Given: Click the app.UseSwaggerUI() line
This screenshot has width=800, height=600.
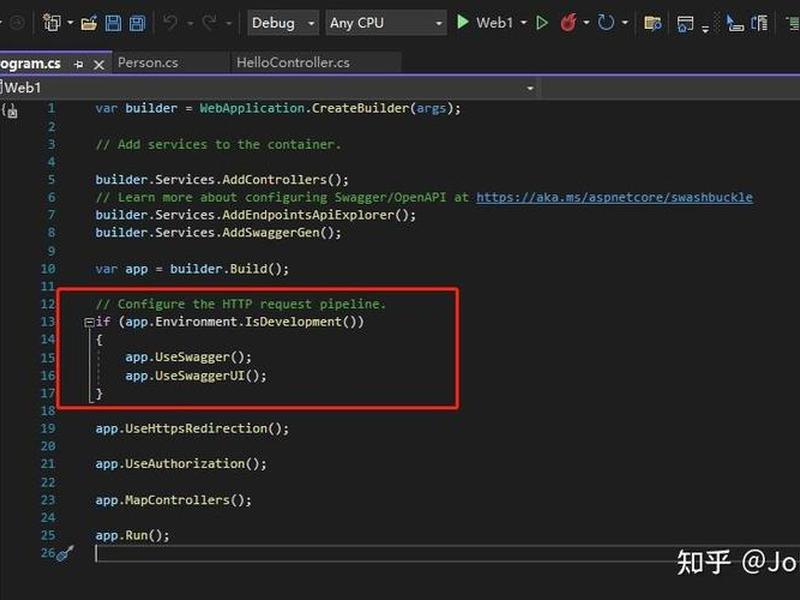Looking at the screenshot, I should [x=196, y=376].
